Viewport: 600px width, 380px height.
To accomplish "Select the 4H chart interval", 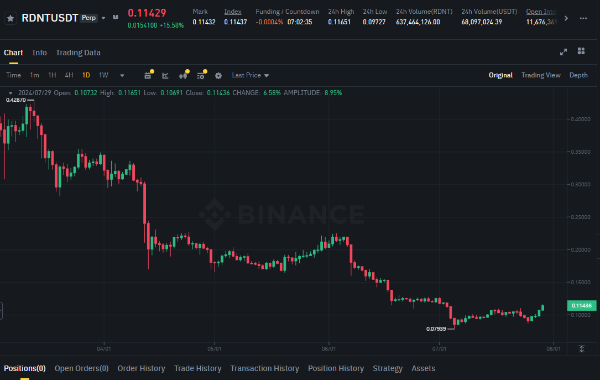I will click(x=69, y=75).
